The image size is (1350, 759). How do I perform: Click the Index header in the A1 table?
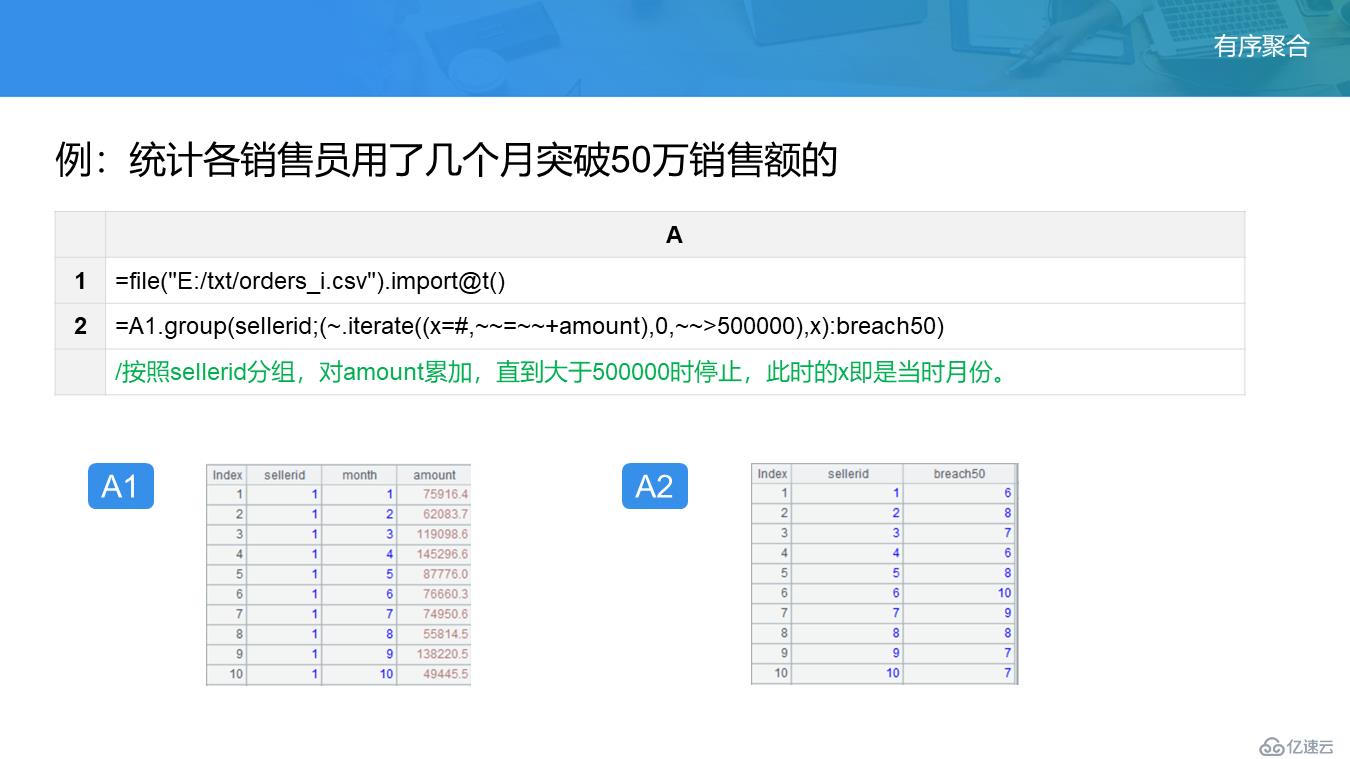(x=227, y=475)
